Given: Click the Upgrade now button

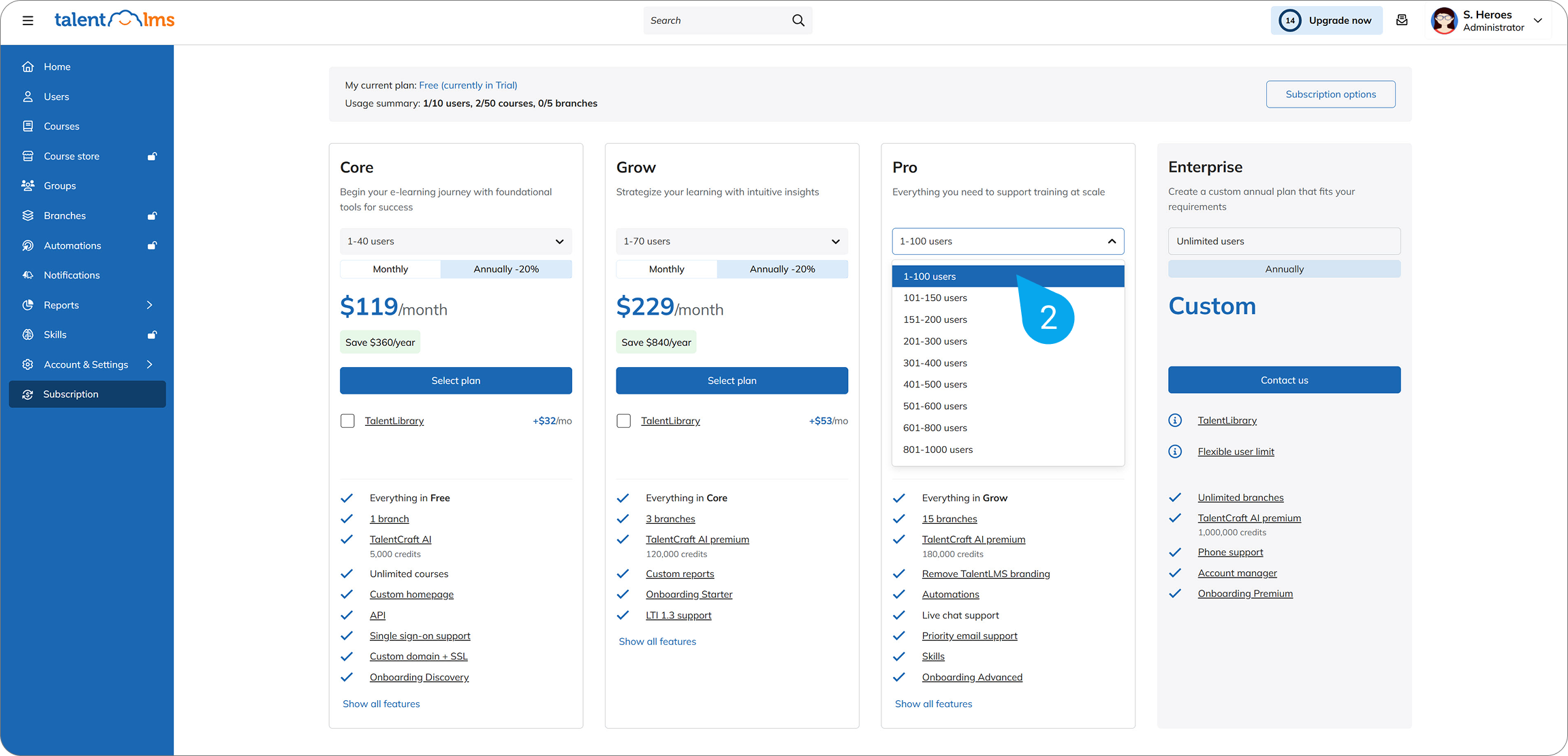Looking at the screenshot, I should click(1327, 20).
